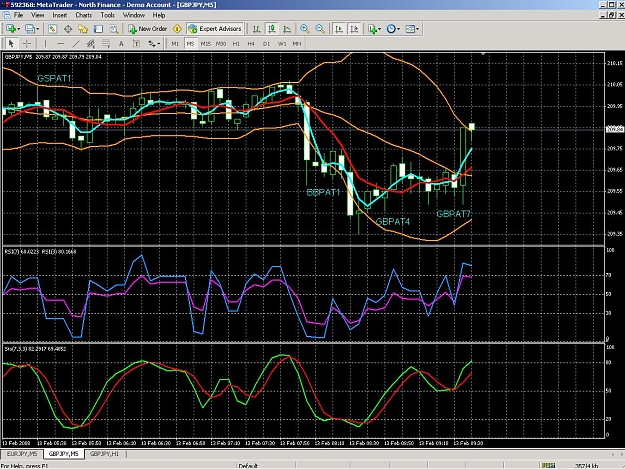Switch to the candlestick chart type
625x469 pixels.
(x=272, y=29)
